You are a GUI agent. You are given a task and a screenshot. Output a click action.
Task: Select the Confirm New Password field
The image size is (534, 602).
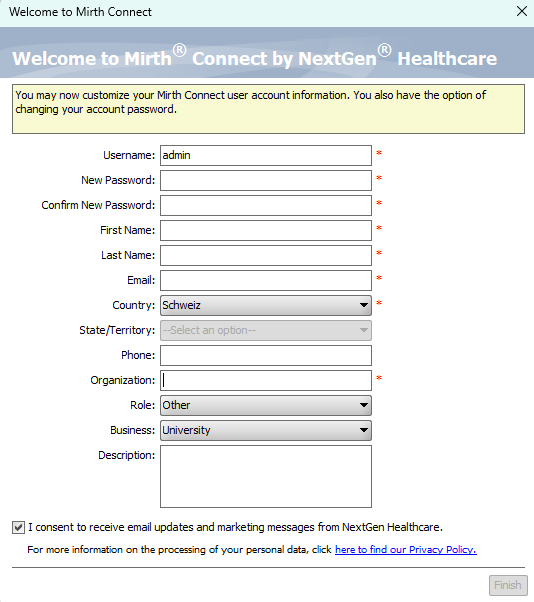(266, 205)
